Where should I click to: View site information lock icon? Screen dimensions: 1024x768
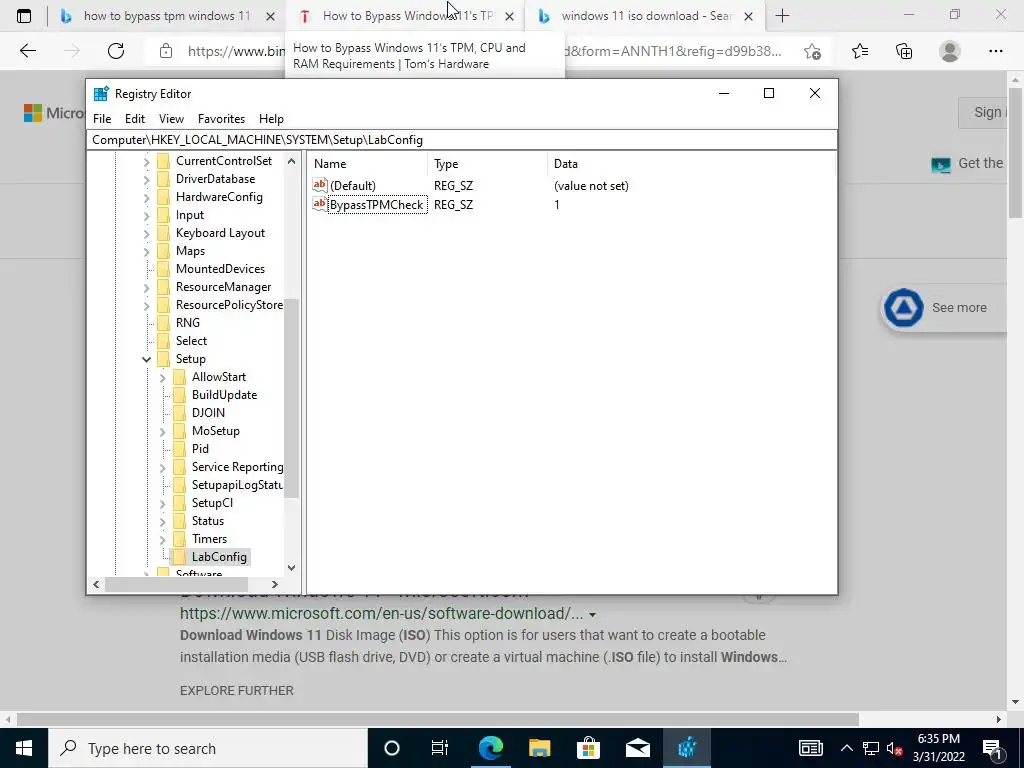[x=166, y=51]
